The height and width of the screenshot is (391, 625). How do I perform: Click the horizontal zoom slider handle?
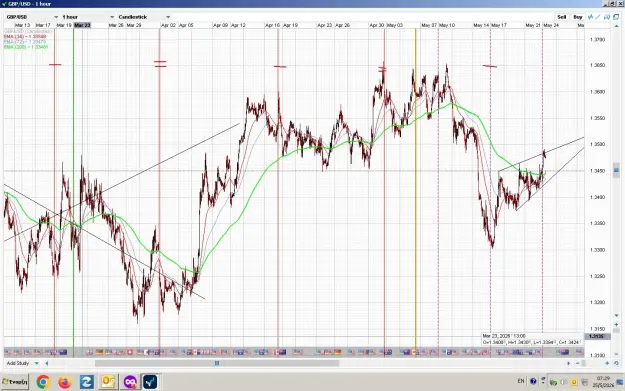tap(584, 363)
